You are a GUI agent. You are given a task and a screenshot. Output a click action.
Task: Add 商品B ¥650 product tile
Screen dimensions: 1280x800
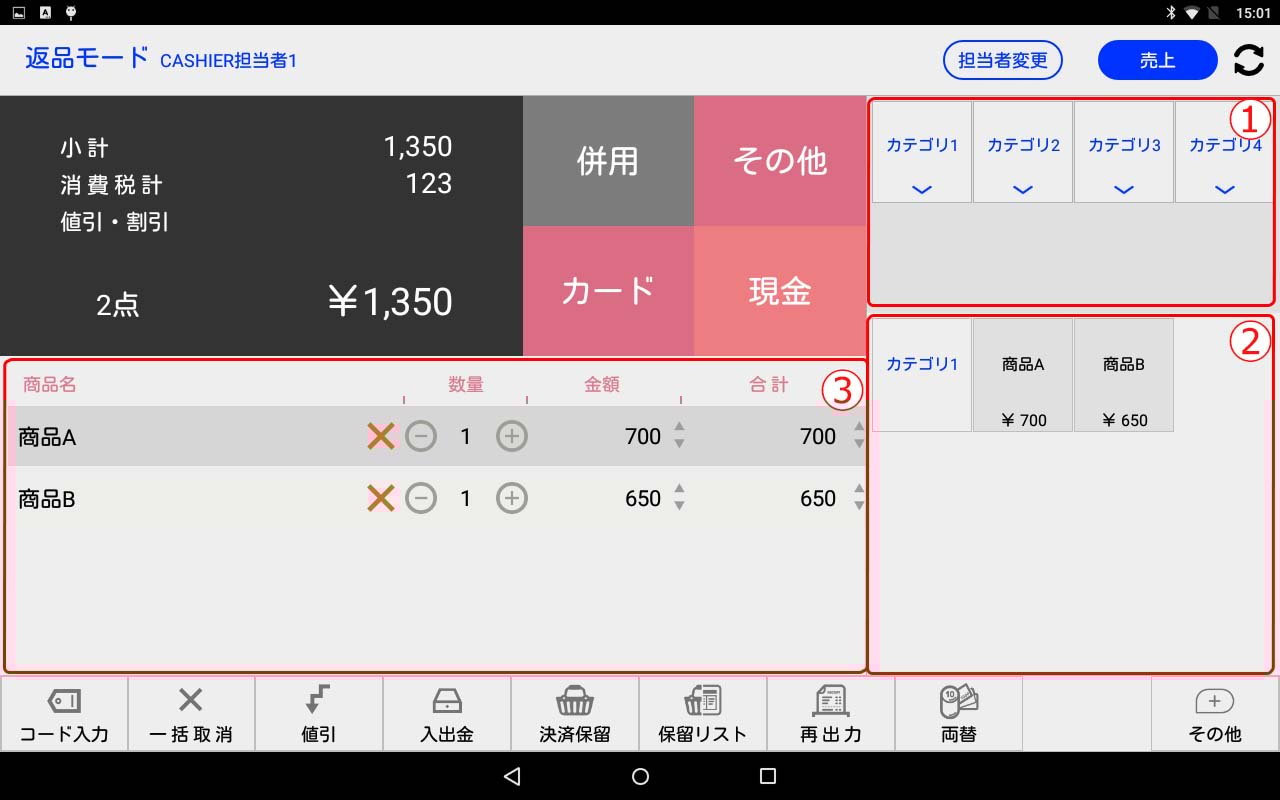coord(1124,375)
